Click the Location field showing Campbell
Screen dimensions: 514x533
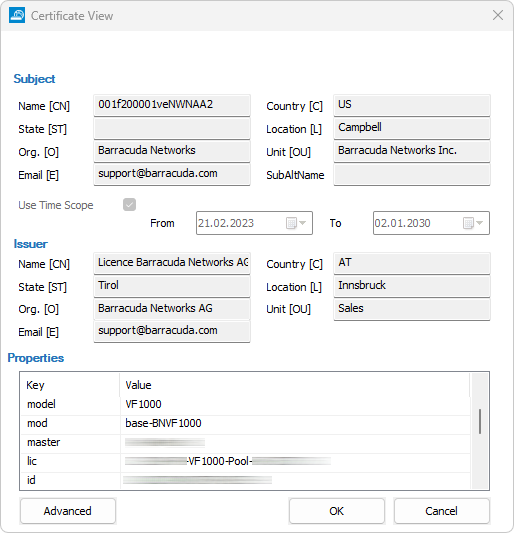(x=412, y=128)
